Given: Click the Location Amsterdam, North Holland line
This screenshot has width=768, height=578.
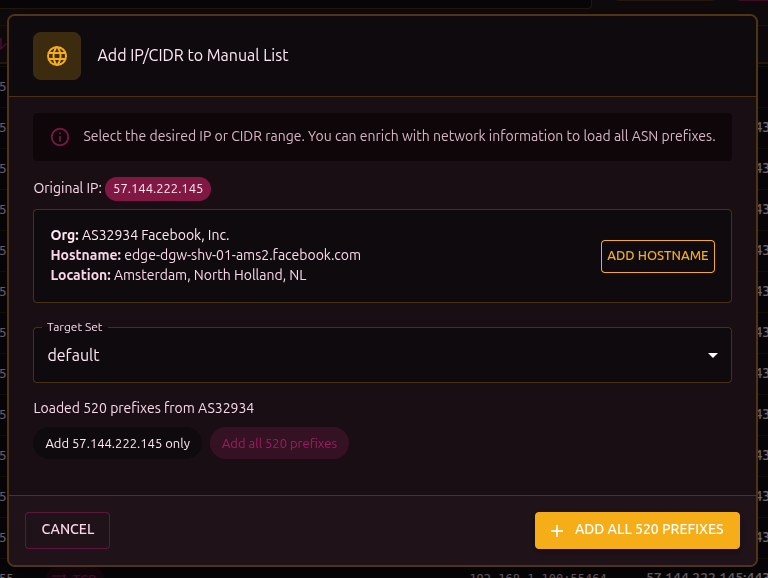Looking at the screenshot, I should coord(178,275).
